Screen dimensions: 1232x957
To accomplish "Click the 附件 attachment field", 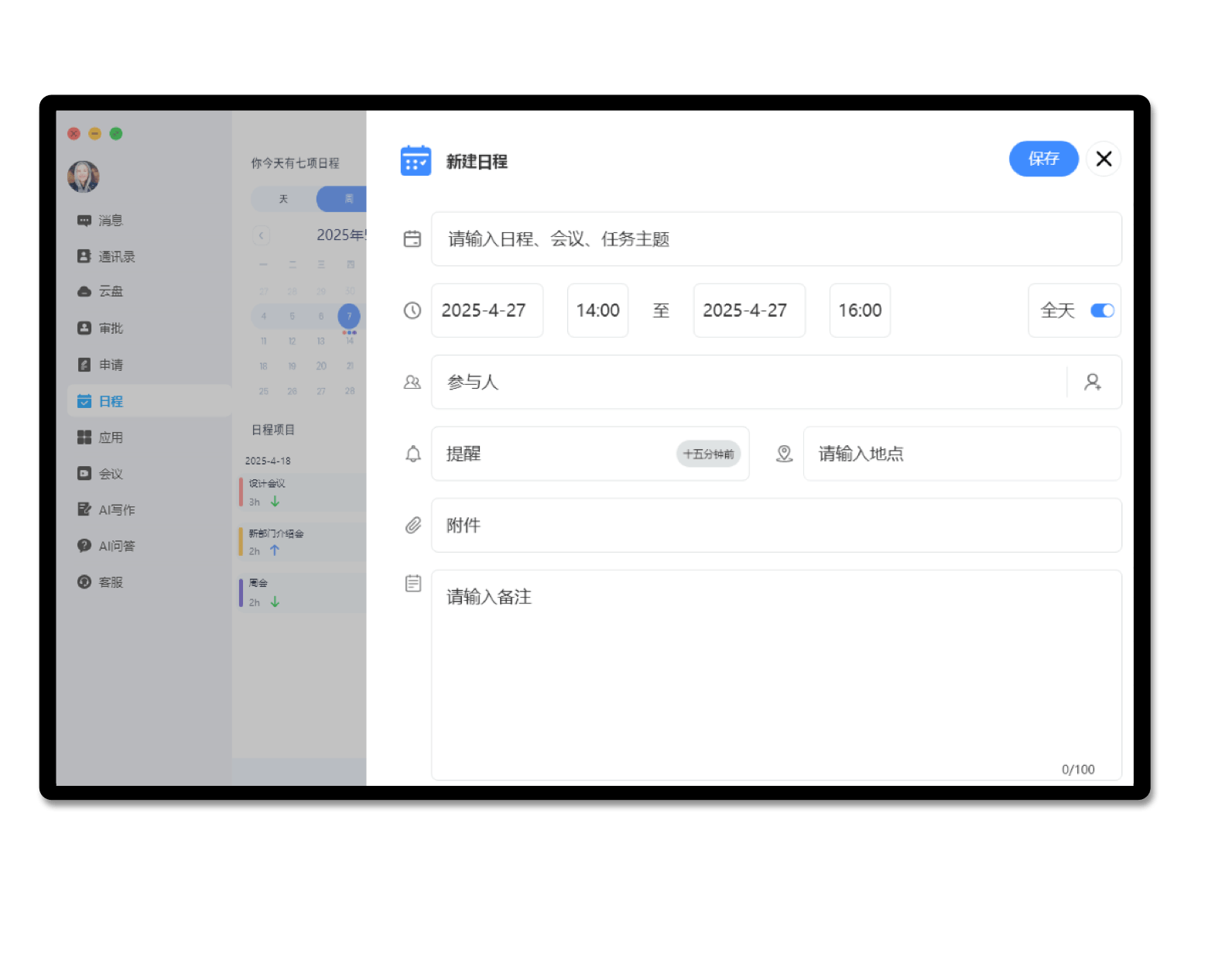I will (x=776, y=525).
